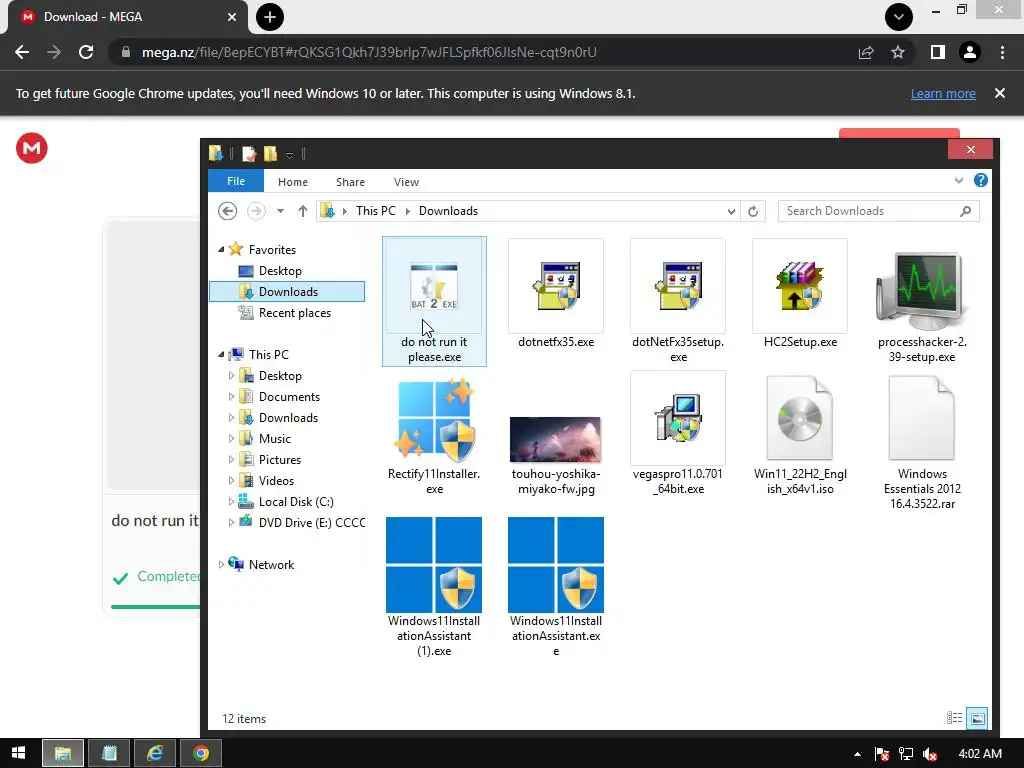
Task: Select the 'do not run it please.exe' file
Action: pyautogui.click(x=434, y=302)
